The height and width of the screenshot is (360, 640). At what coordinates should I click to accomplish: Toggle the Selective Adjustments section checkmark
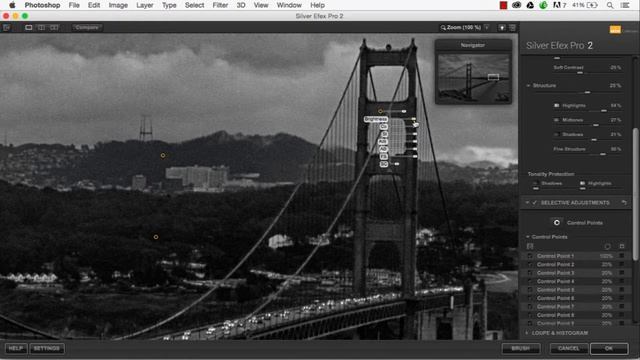(535, 202)
